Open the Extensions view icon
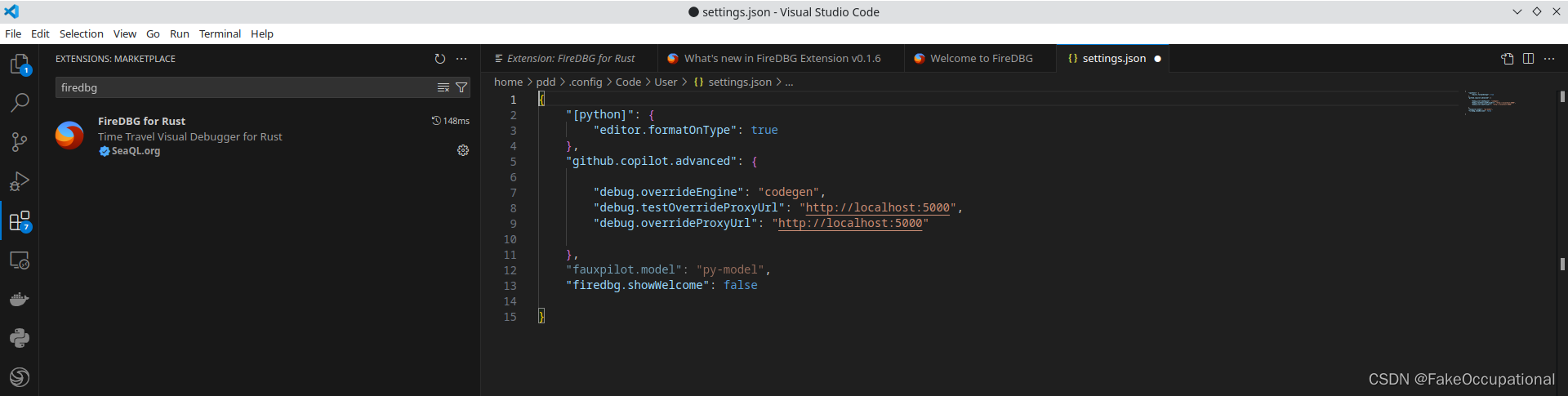The height and width of the screenshot is (396, 1568). point(20,220)
